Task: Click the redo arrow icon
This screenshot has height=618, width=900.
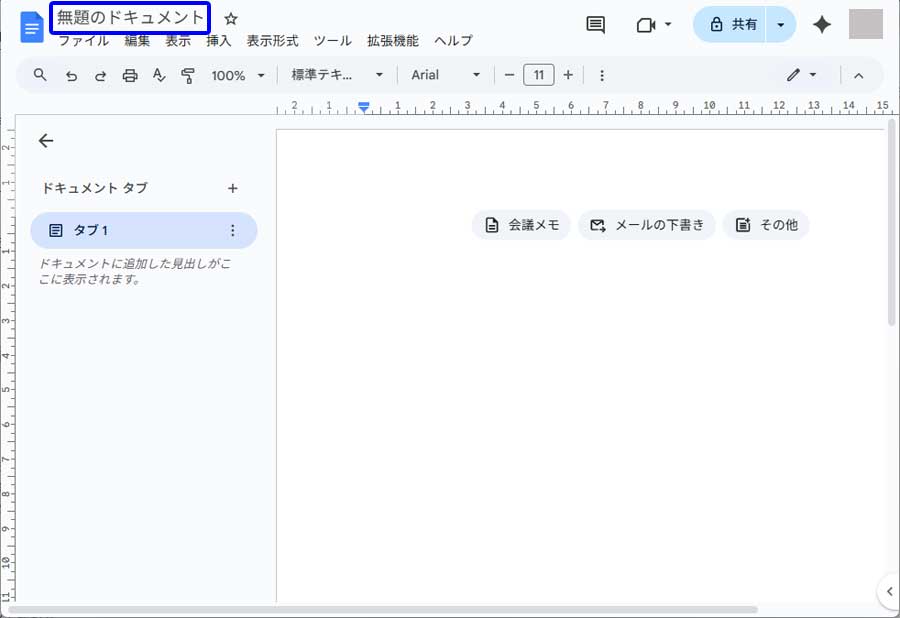Action: tap(100, 75)
